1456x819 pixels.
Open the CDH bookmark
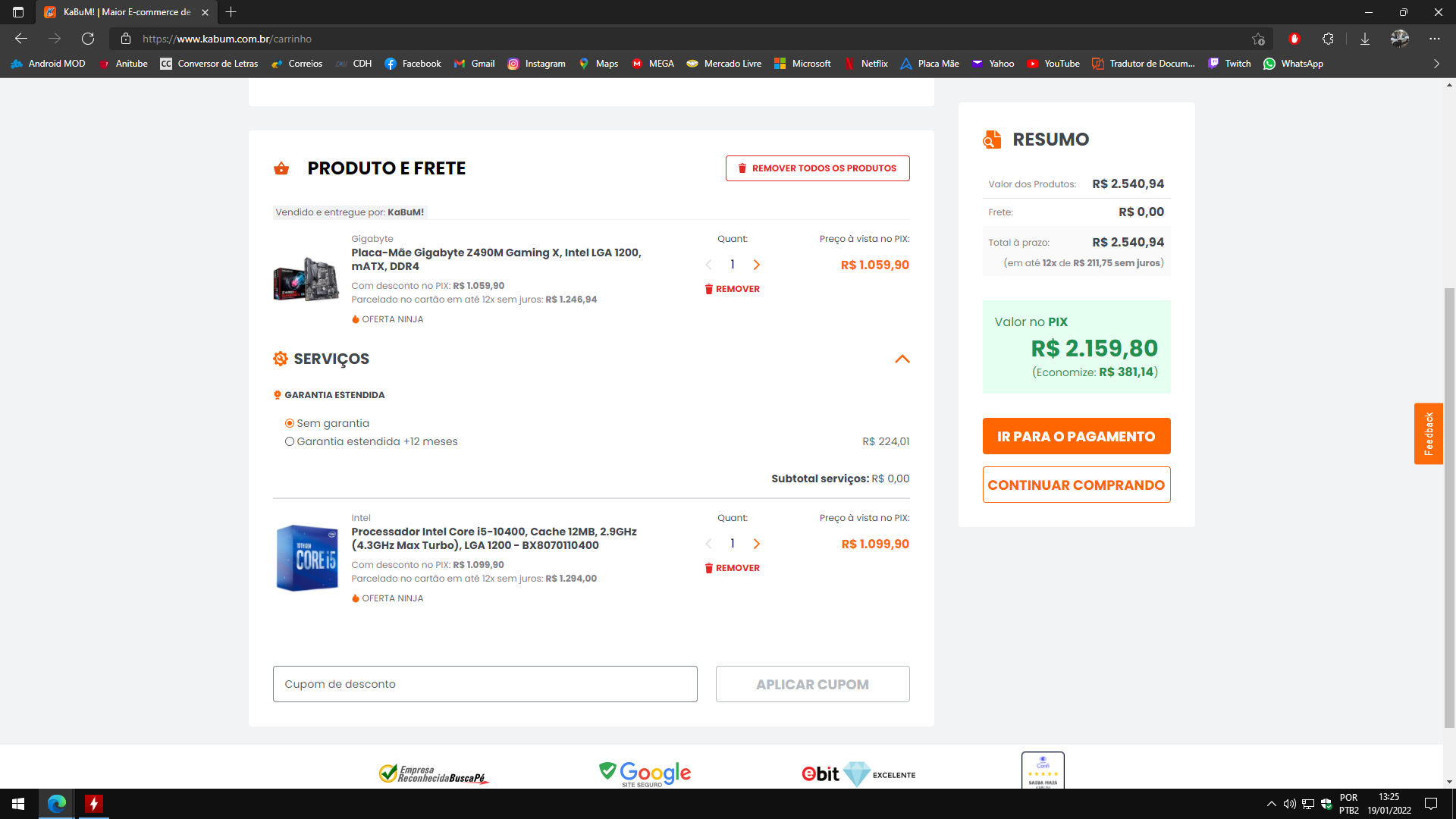pos(354,64)
